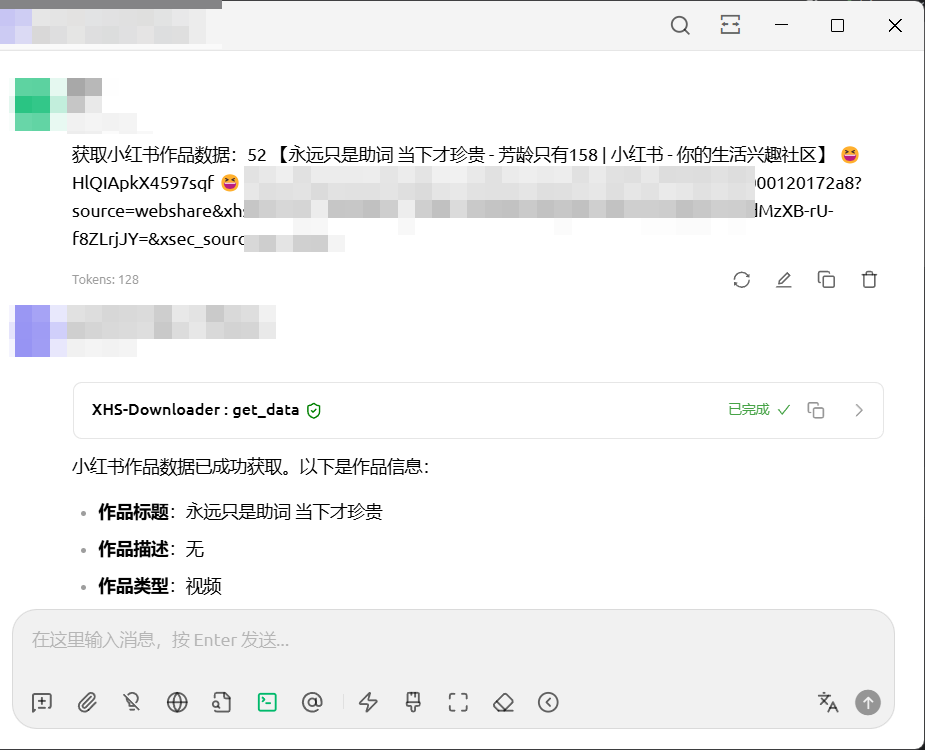The width and height of the screenshot is (925, 750).
Task: Send the message with the arrow button
Action: coord(867,702)
